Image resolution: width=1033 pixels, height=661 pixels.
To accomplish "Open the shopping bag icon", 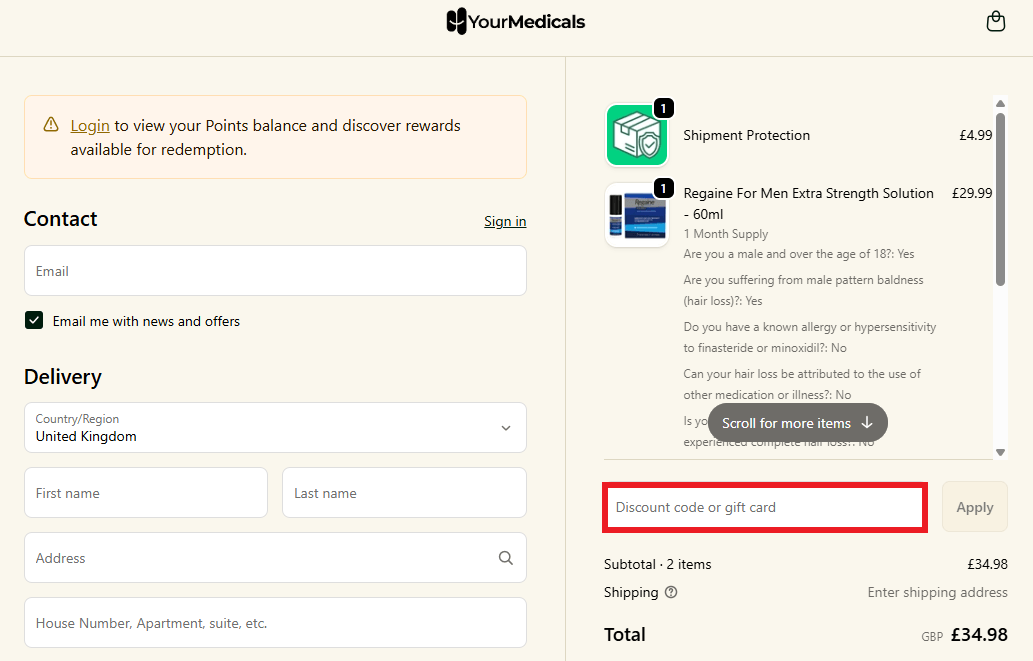I will 995,20.
